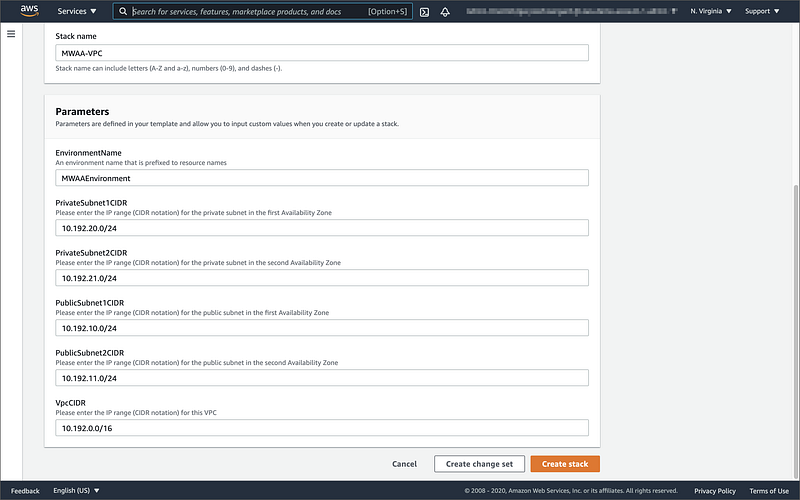This screenshot has width=800, height=500.
Task: Open the N. Virginia region selector
Action: coord(711,11)
